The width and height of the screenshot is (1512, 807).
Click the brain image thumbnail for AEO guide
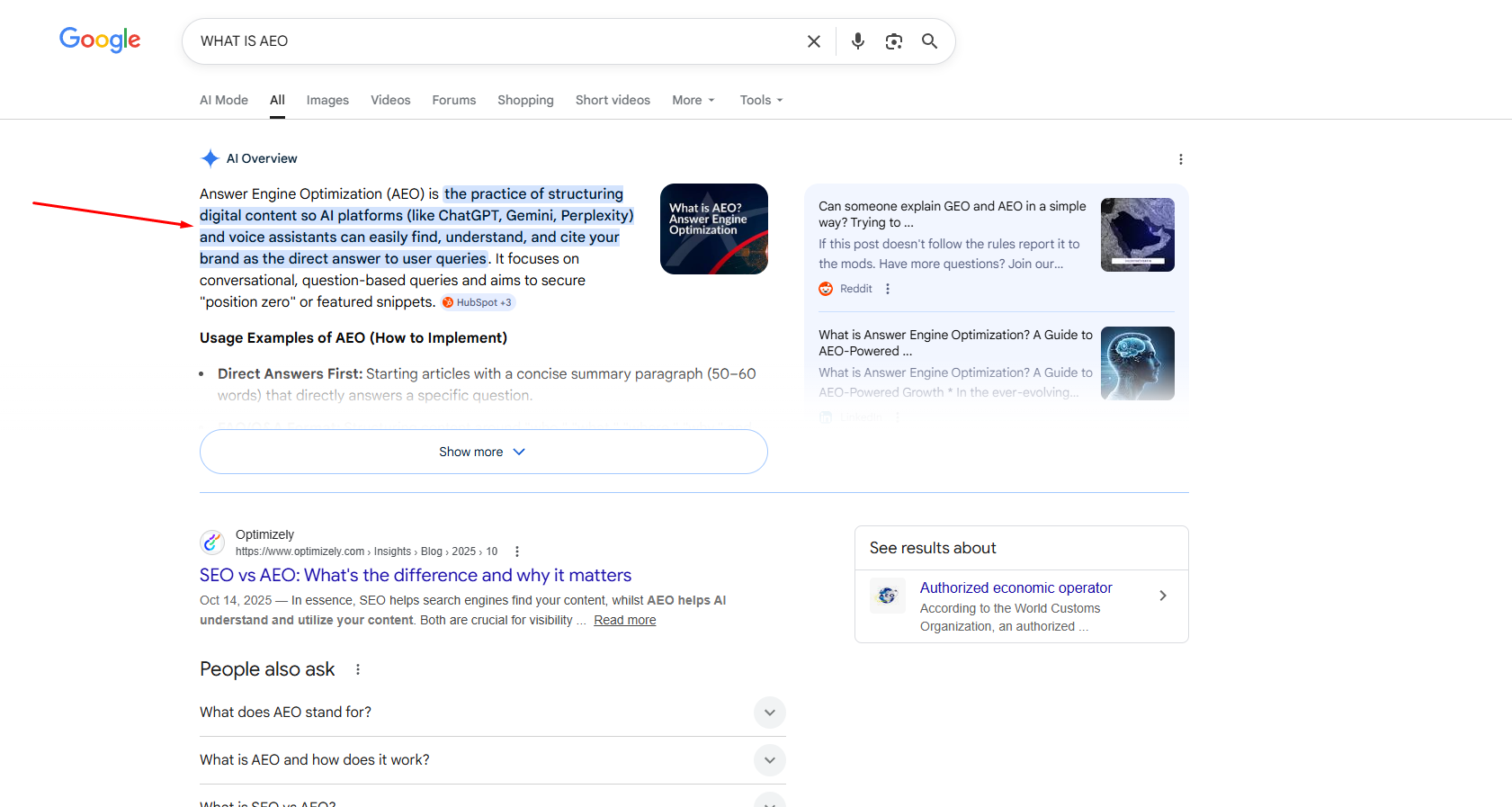1138,363
